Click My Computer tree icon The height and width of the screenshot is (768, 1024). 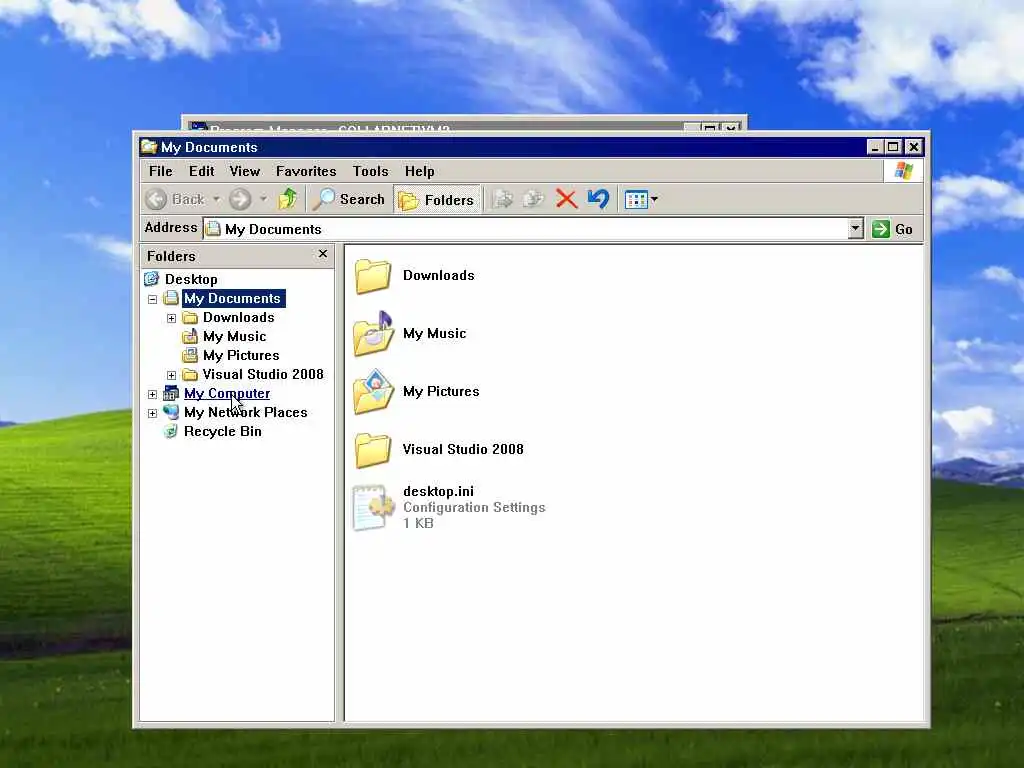[x=170, y=393]
